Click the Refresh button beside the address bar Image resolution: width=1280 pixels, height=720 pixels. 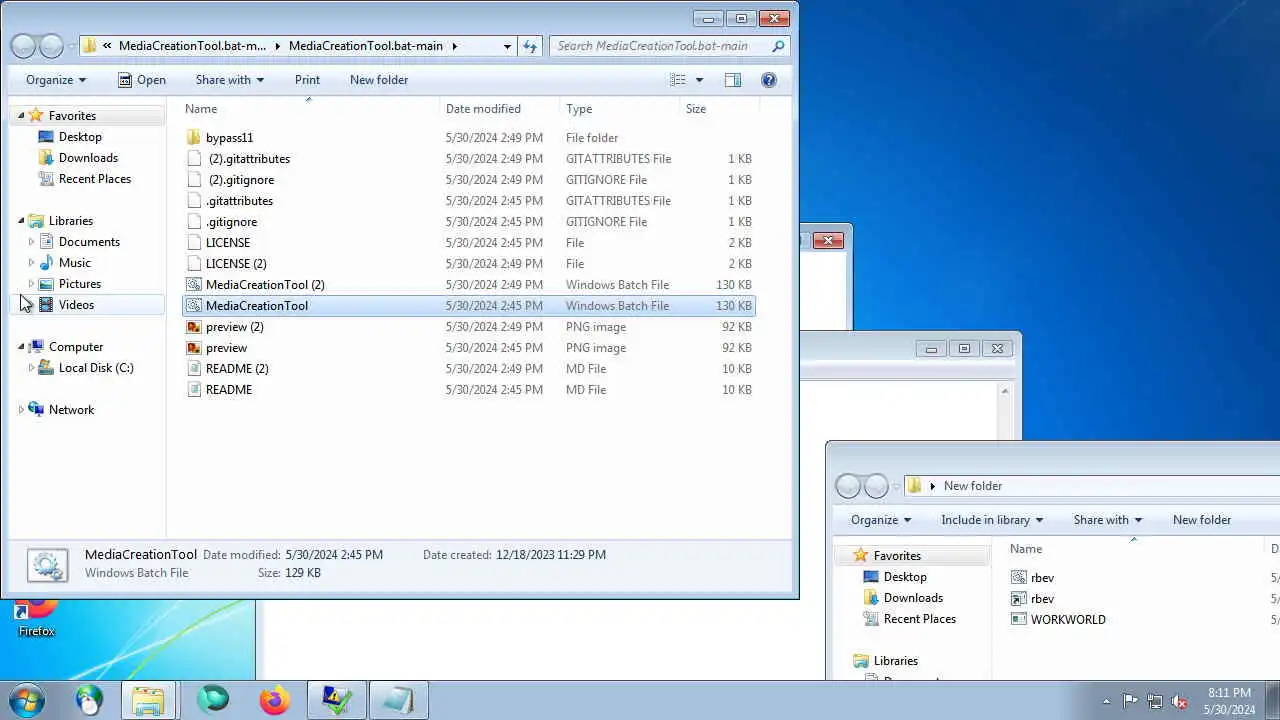point(530,46)
